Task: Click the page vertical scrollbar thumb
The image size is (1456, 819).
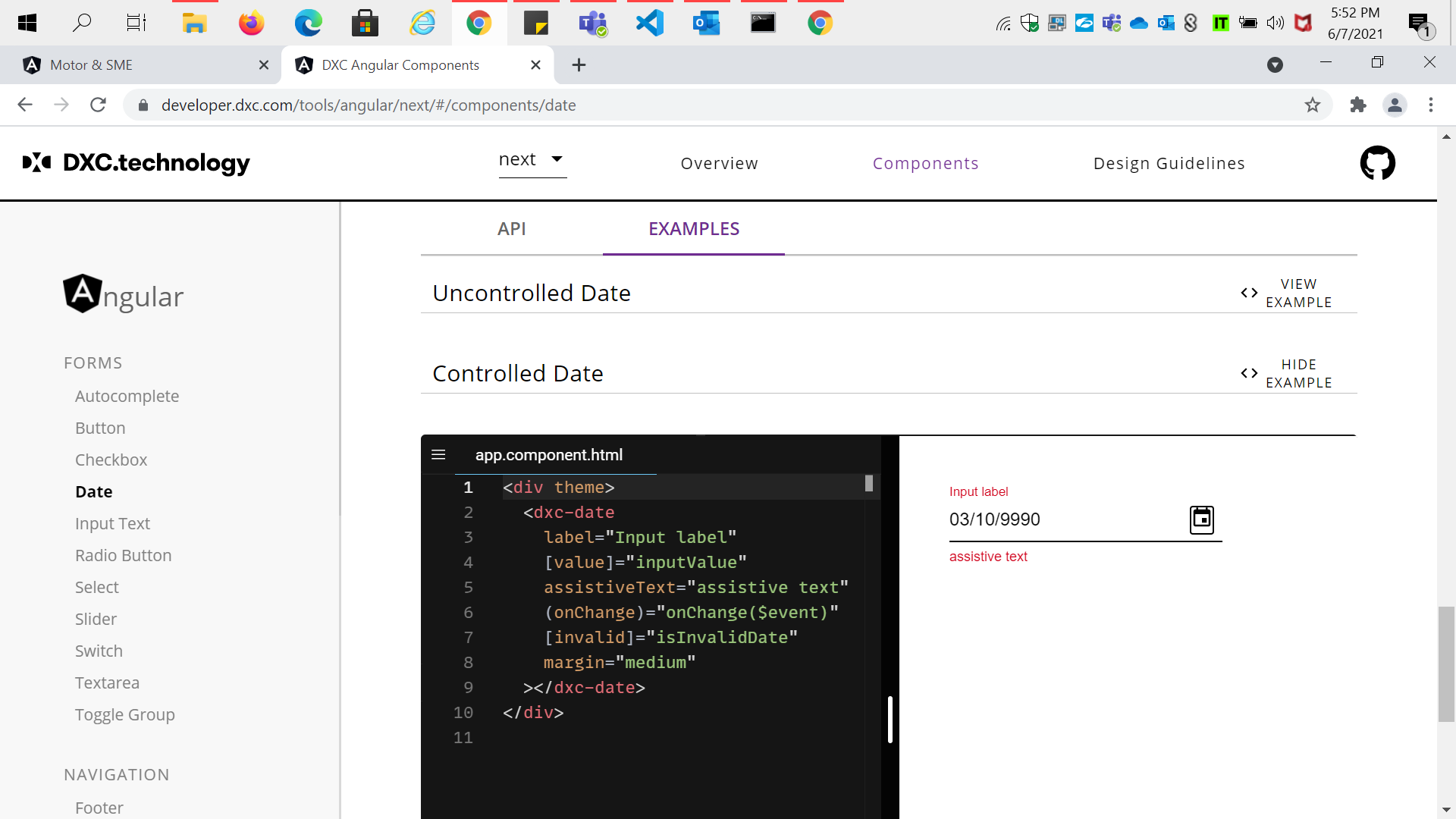Action: [1446, 664]
